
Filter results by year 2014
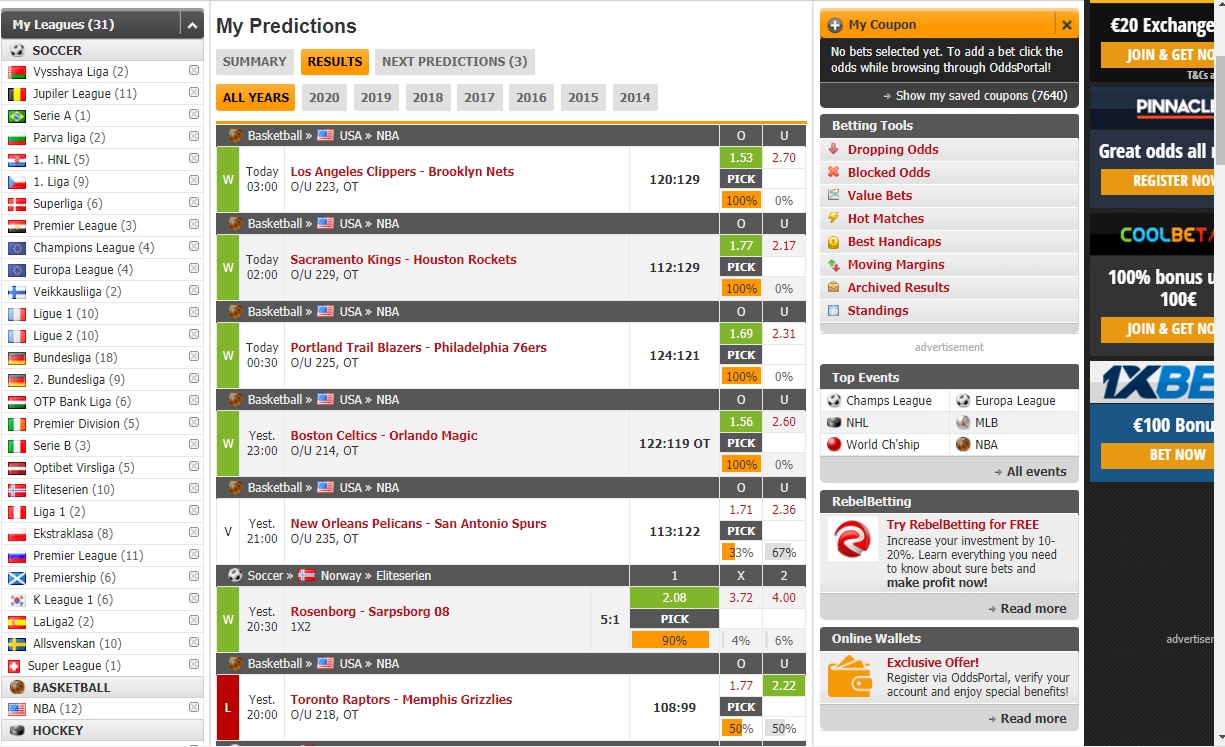[635, 97]
